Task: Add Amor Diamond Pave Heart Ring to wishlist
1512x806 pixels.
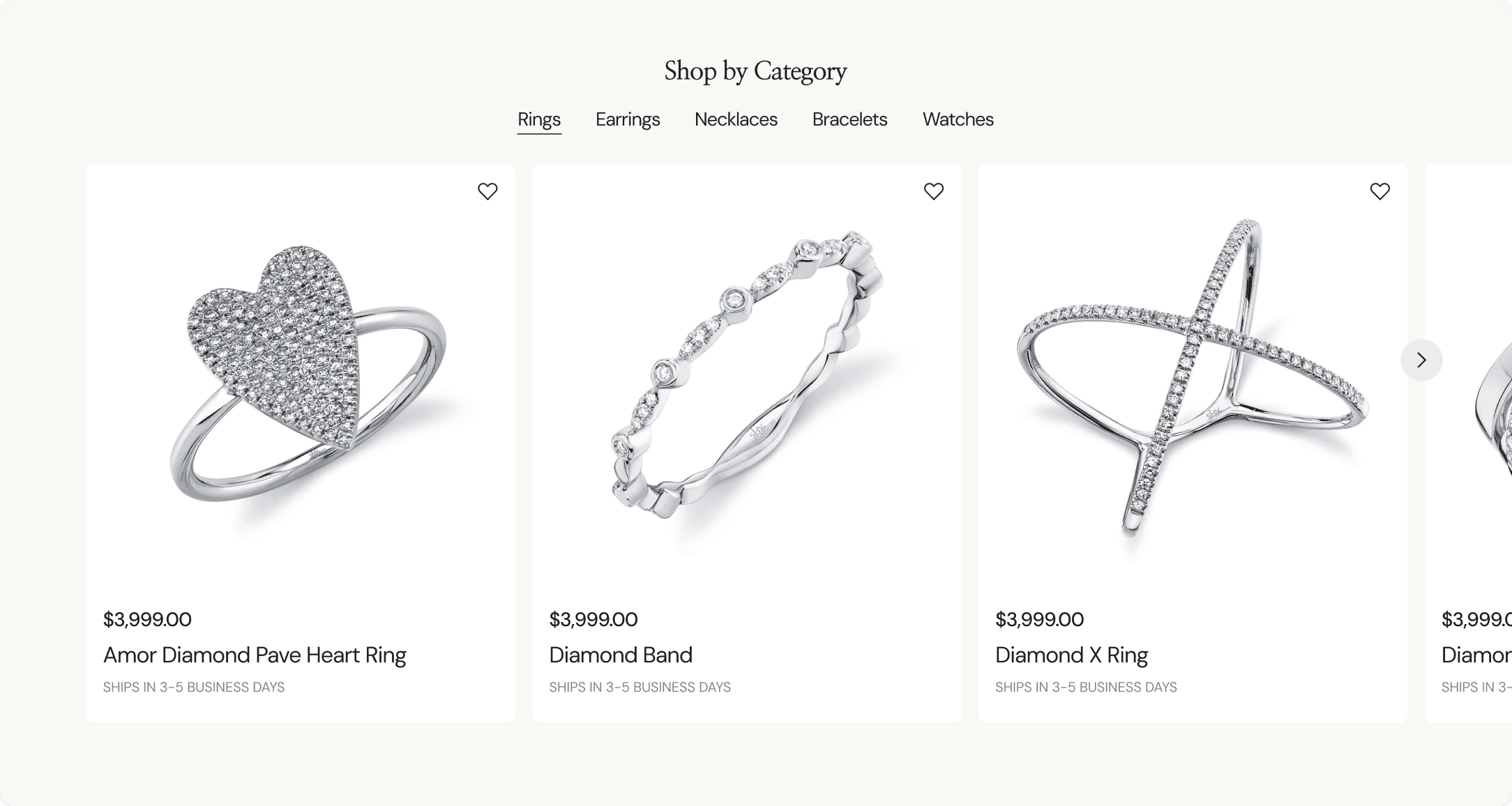Action: 487,191
